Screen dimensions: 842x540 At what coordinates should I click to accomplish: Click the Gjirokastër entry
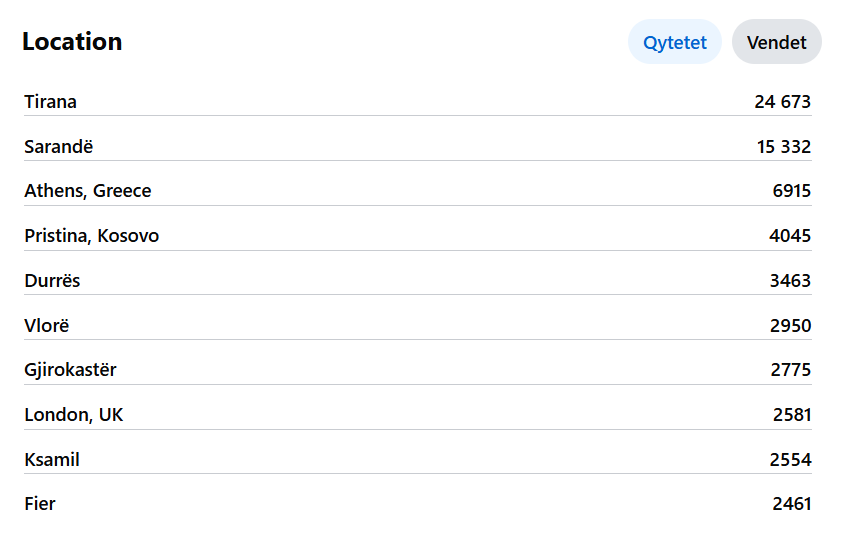[x=418, y=370]
